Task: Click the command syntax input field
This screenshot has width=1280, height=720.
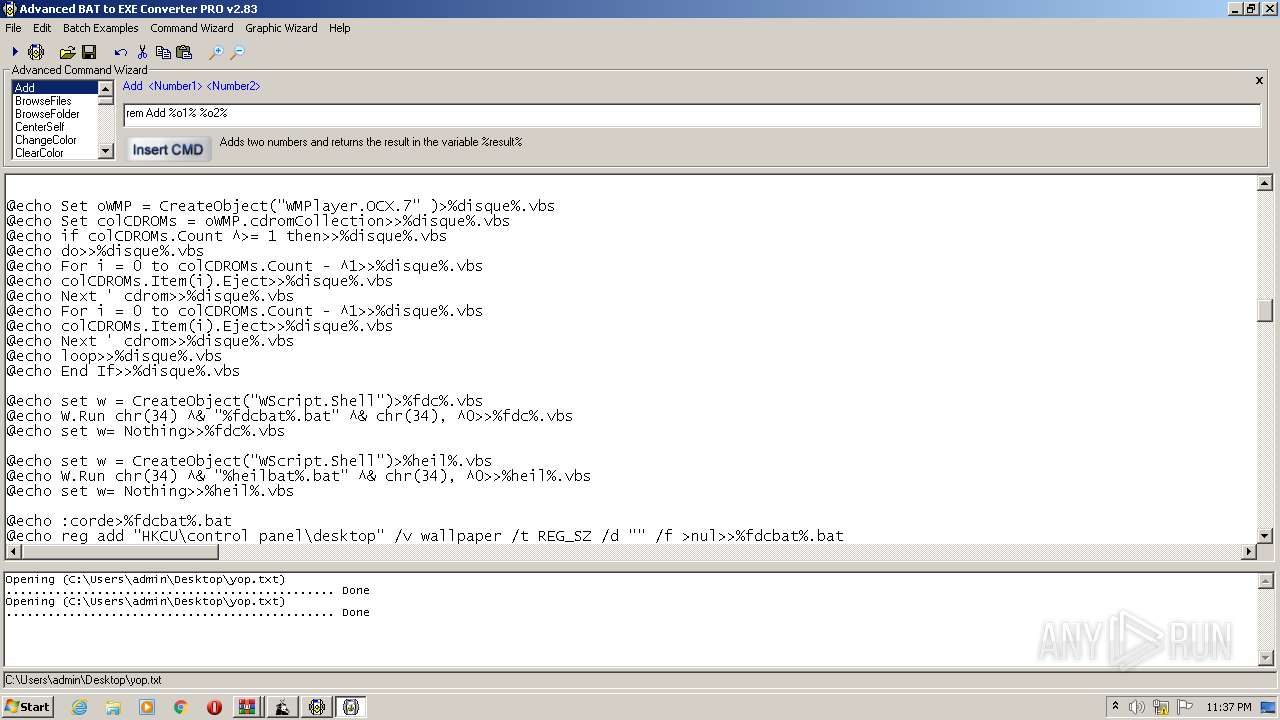Action: 692,114
